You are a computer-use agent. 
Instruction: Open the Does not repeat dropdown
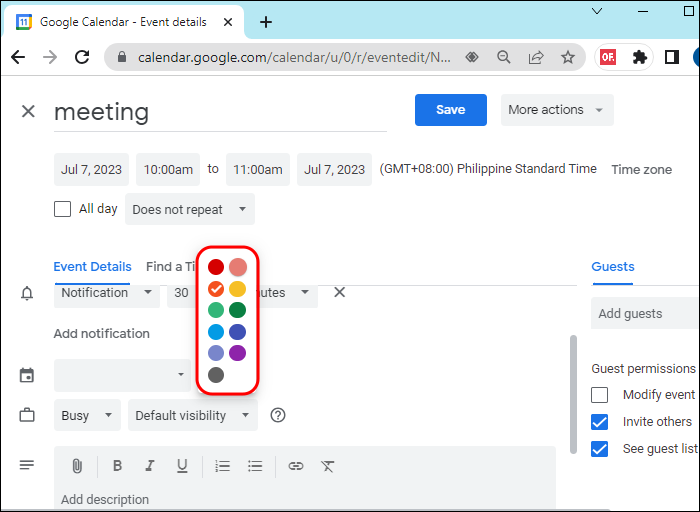click(x=190, y=210)
